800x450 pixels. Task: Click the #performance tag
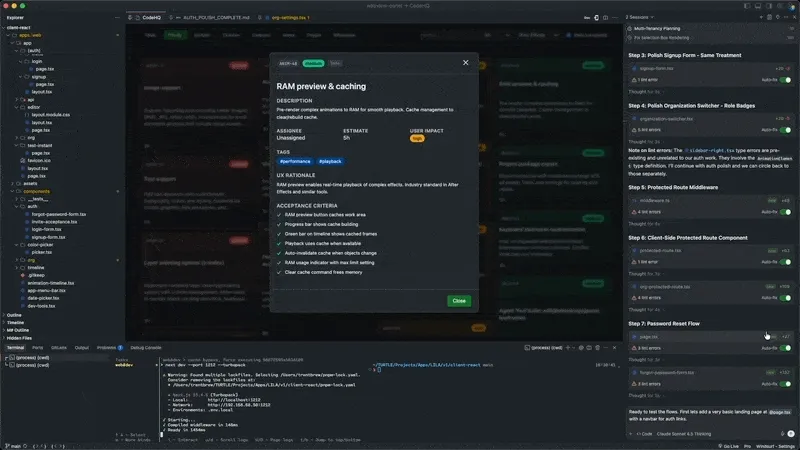(x=295, y=161)
